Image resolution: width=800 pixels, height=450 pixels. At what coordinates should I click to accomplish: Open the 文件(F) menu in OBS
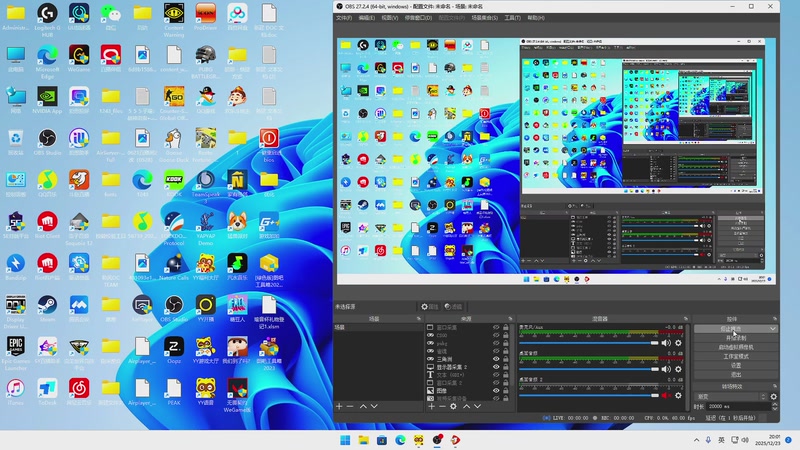tap(344, 18)
